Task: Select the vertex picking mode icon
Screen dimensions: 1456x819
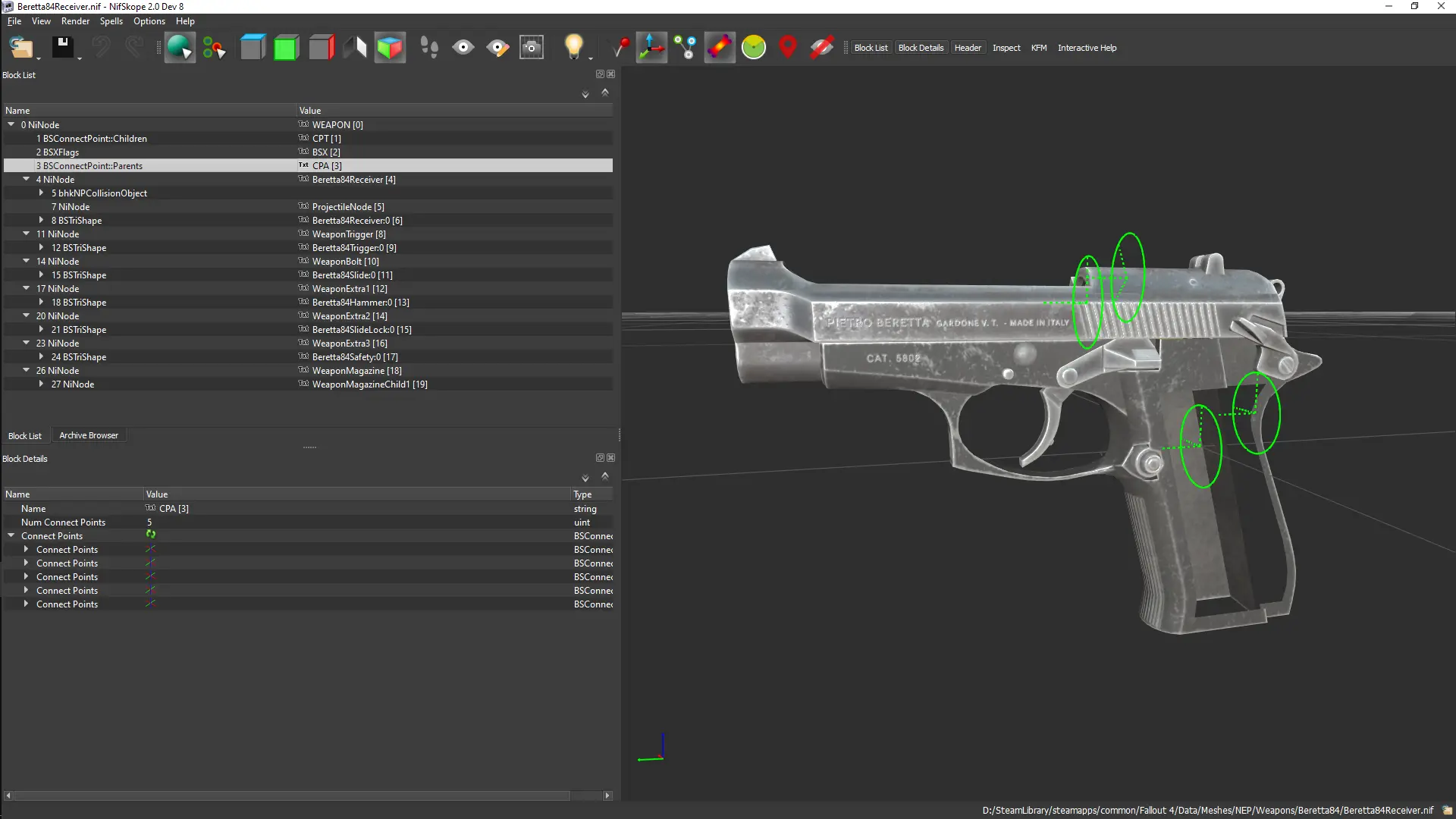Action: coord(214,48)
